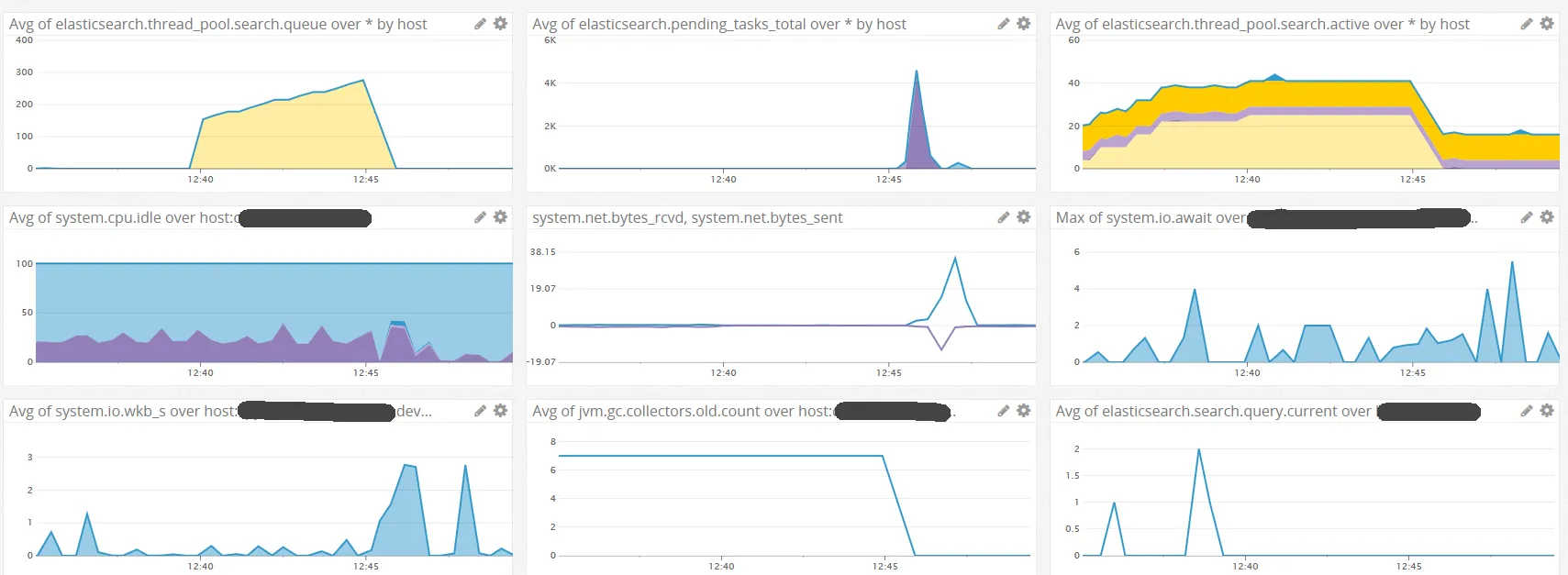This screenshot has height=575, width=1568.
Task: Open settings gear for thread_pool.search.queue graph
Action: 500,24
